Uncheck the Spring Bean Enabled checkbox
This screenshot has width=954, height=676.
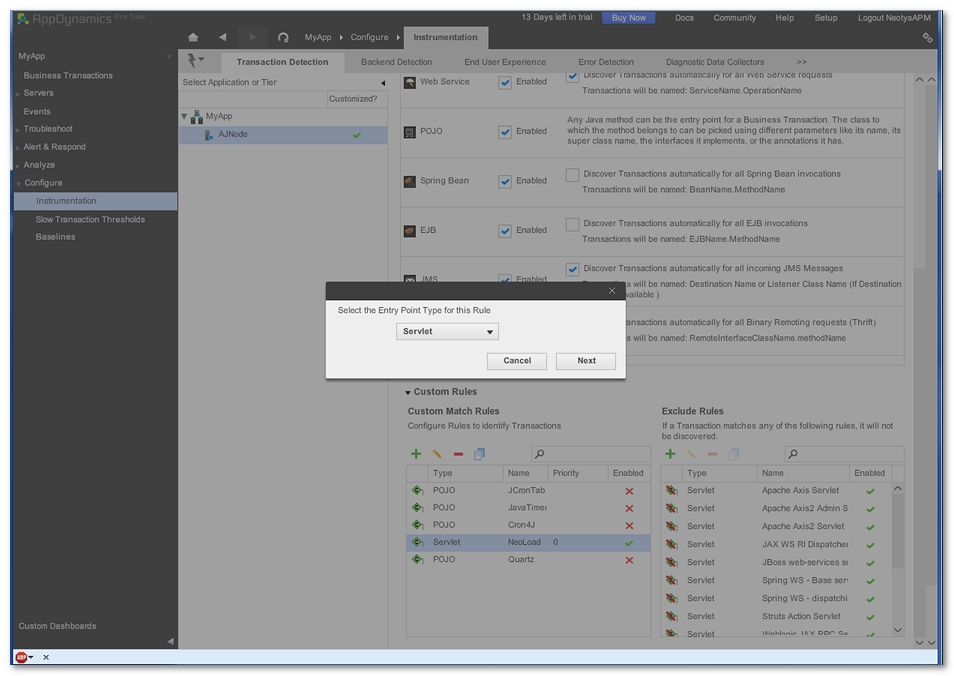tap(505, 181)
